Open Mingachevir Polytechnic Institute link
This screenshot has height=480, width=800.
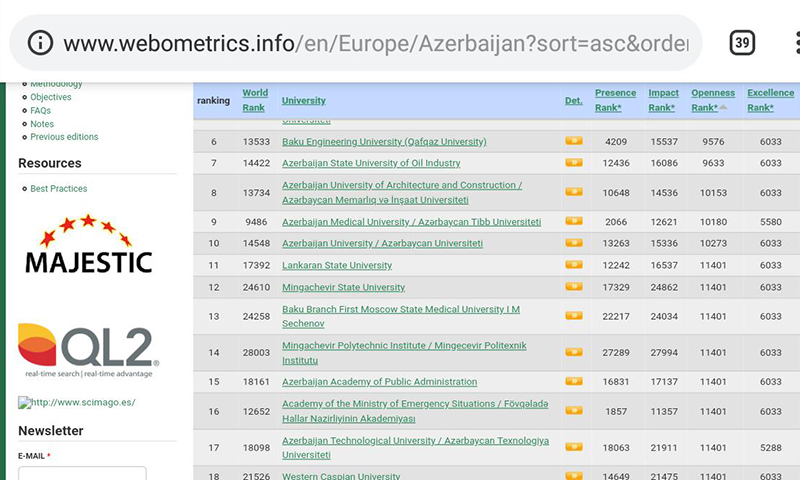coord(404,352)
